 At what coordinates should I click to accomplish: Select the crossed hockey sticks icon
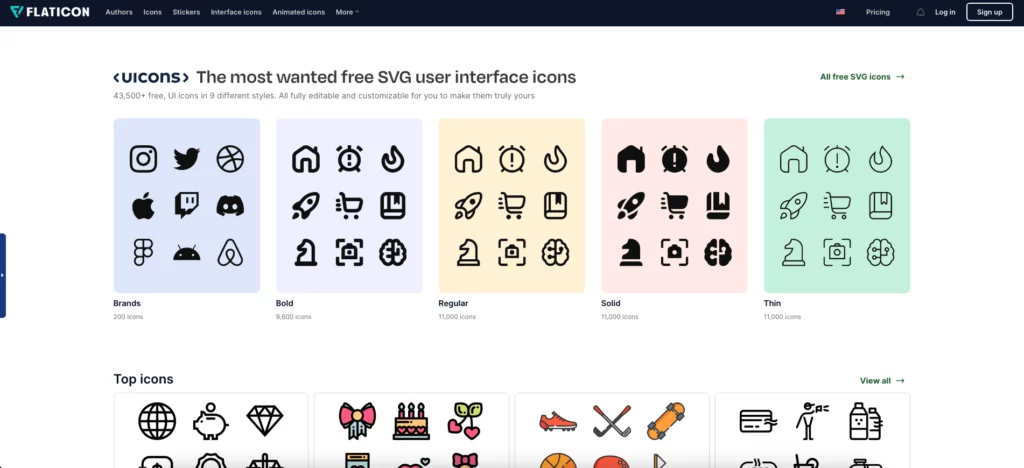612,421
